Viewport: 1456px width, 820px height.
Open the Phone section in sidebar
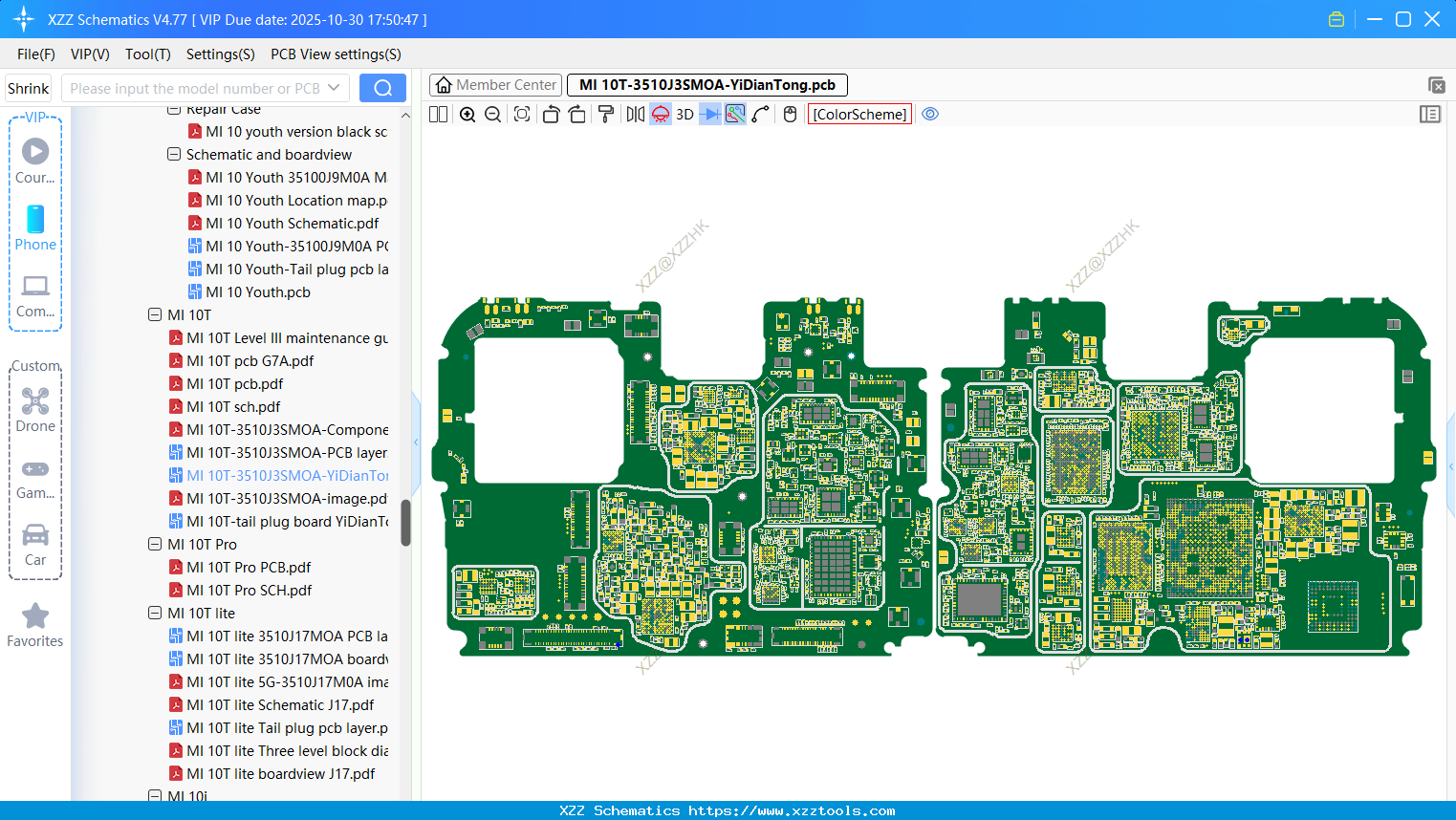click(35, 229)
